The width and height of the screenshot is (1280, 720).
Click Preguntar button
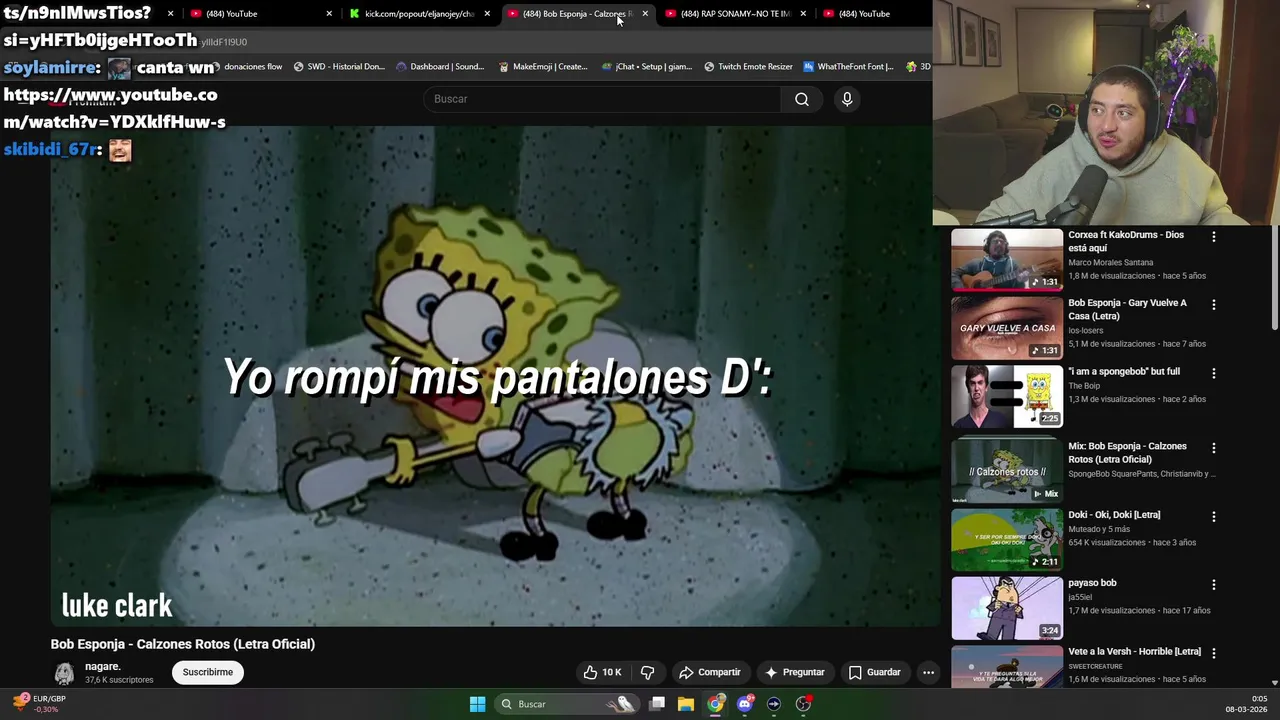[794, 672]
